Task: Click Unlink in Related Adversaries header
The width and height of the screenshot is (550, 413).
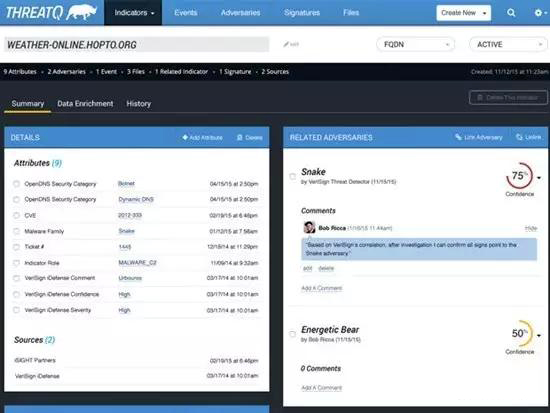Action: click(529, 137)
